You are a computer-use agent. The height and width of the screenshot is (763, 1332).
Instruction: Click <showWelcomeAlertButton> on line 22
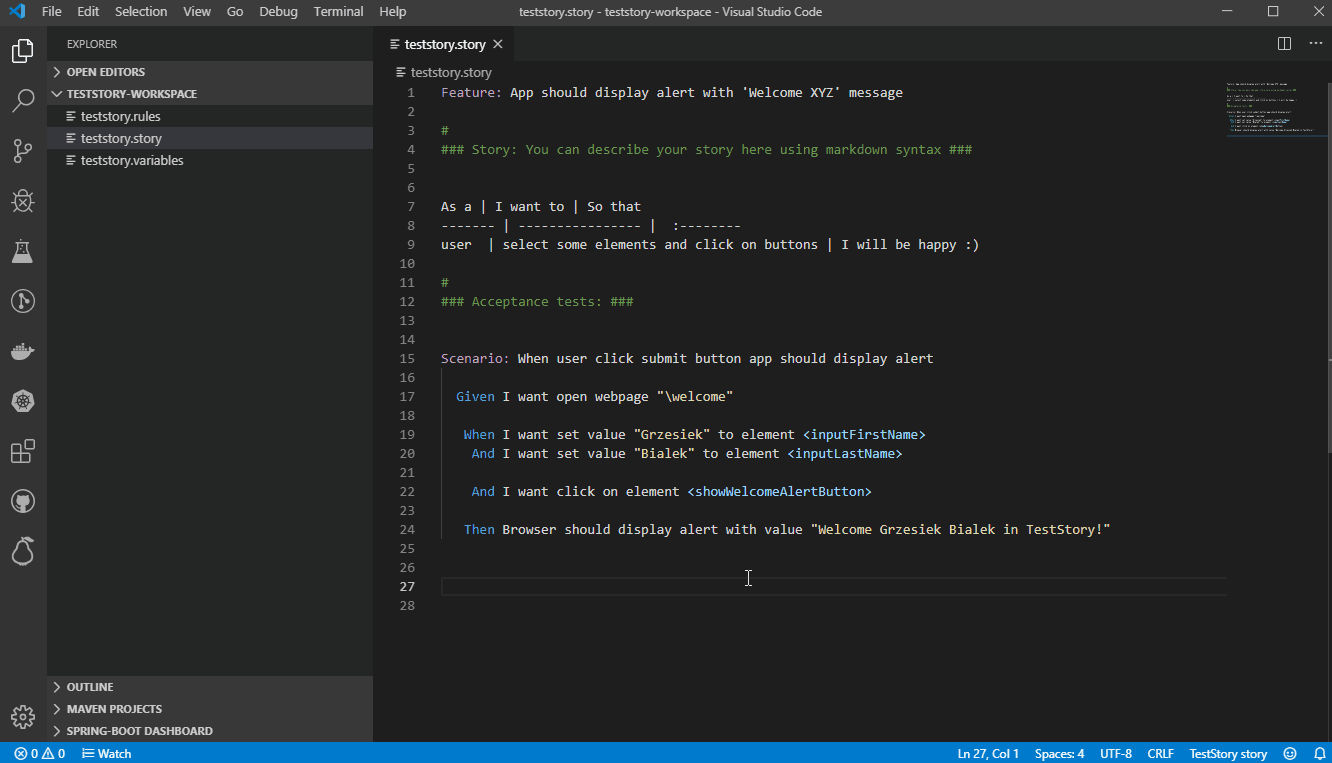click(x=779, y=491)
